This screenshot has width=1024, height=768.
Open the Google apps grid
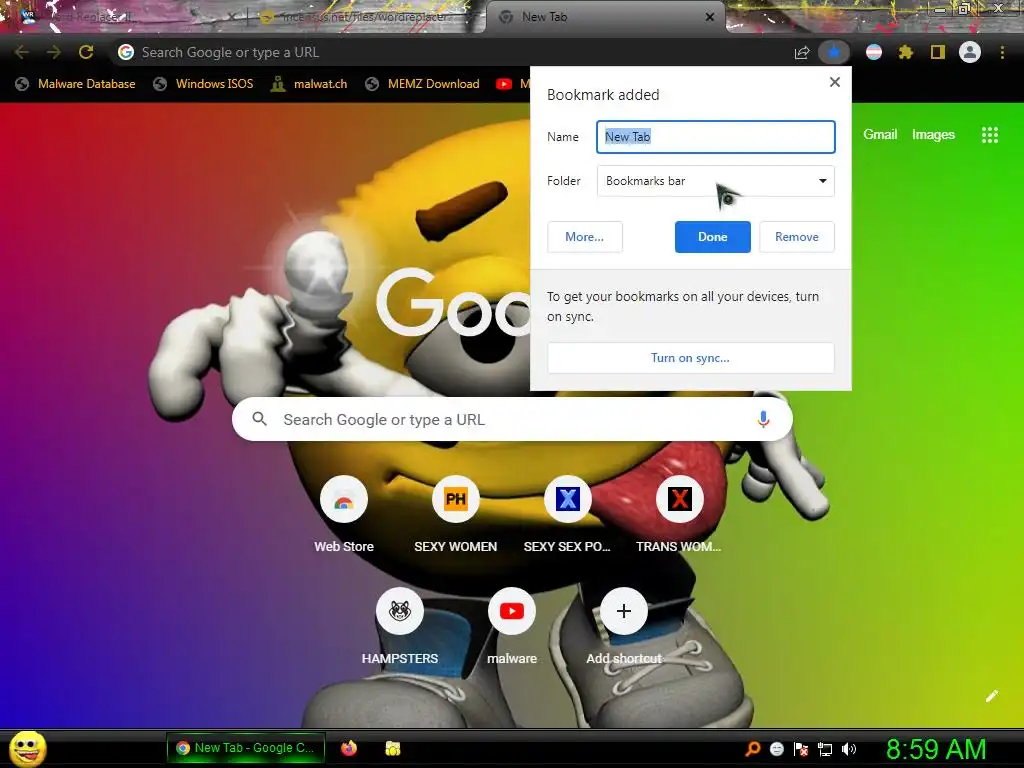[x=990, y=135]
